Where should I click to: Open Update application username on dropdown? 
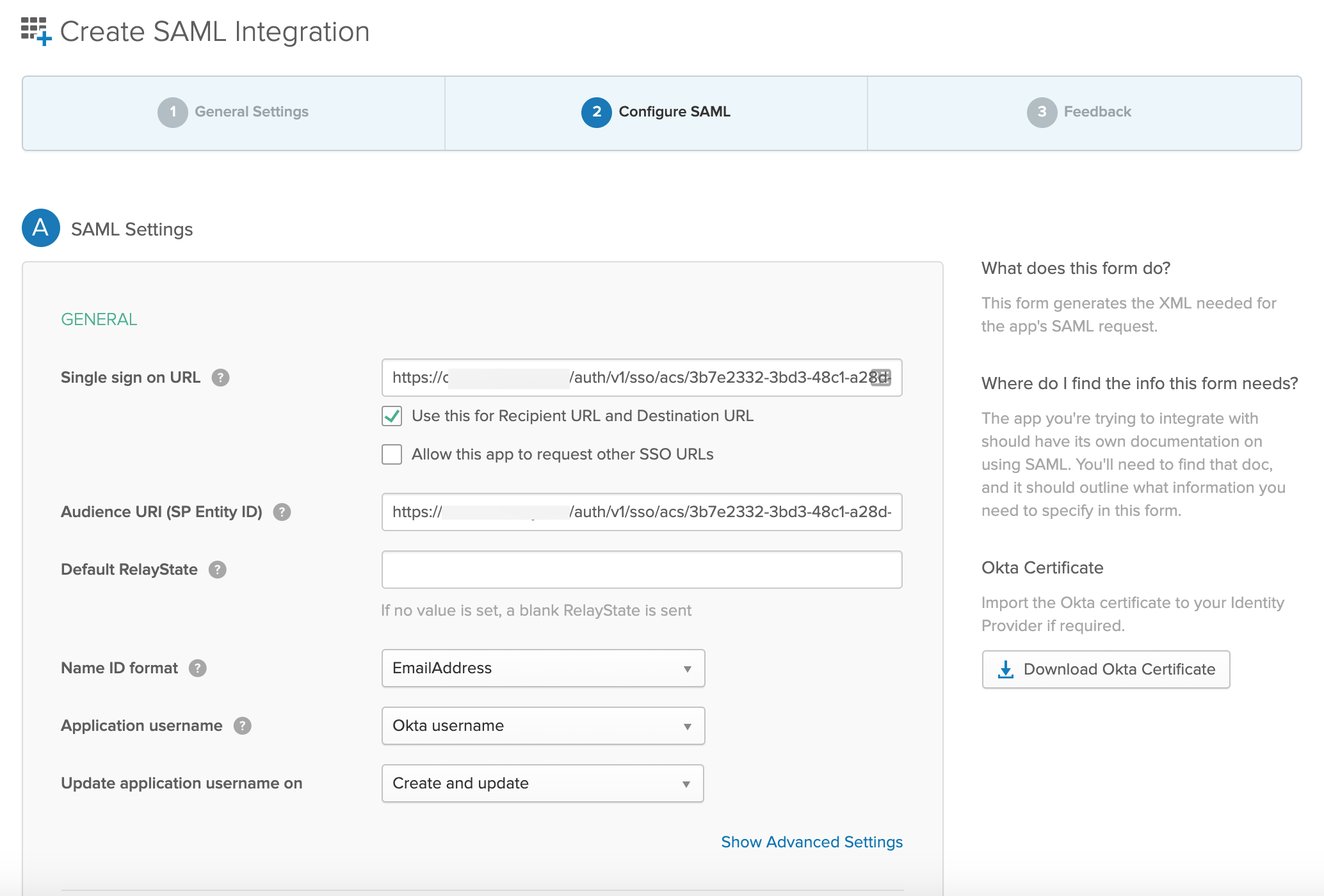pyautogui.click(x=542, y=783)
